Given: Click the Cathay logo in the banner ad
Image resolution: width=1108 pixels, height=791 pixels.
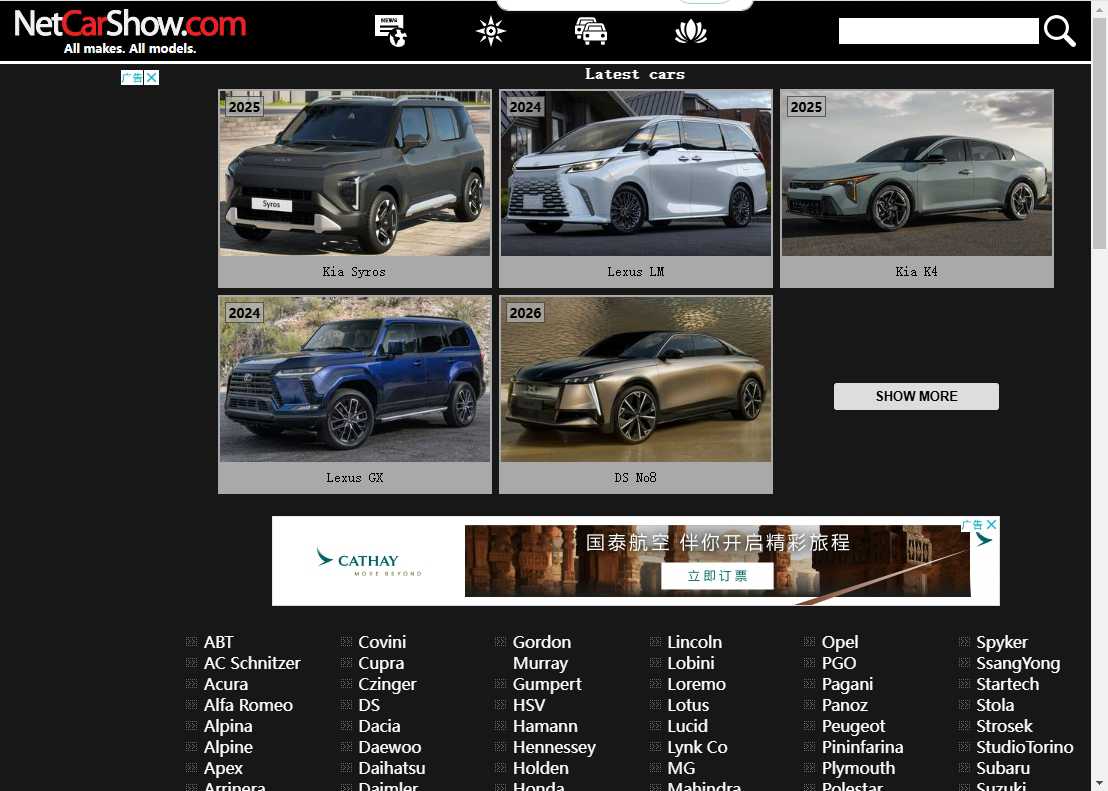Looking at the screenshot, I should [x=367, y=561].
